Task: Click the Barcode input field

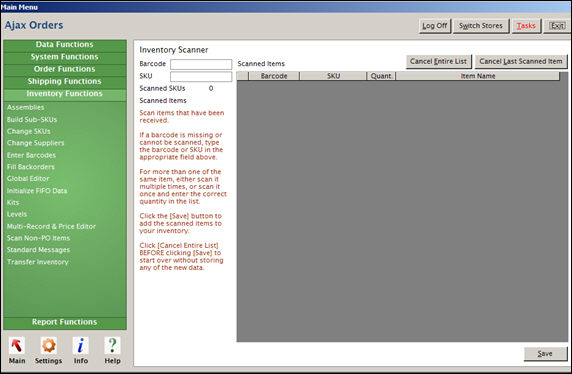Action: [201, 64]
